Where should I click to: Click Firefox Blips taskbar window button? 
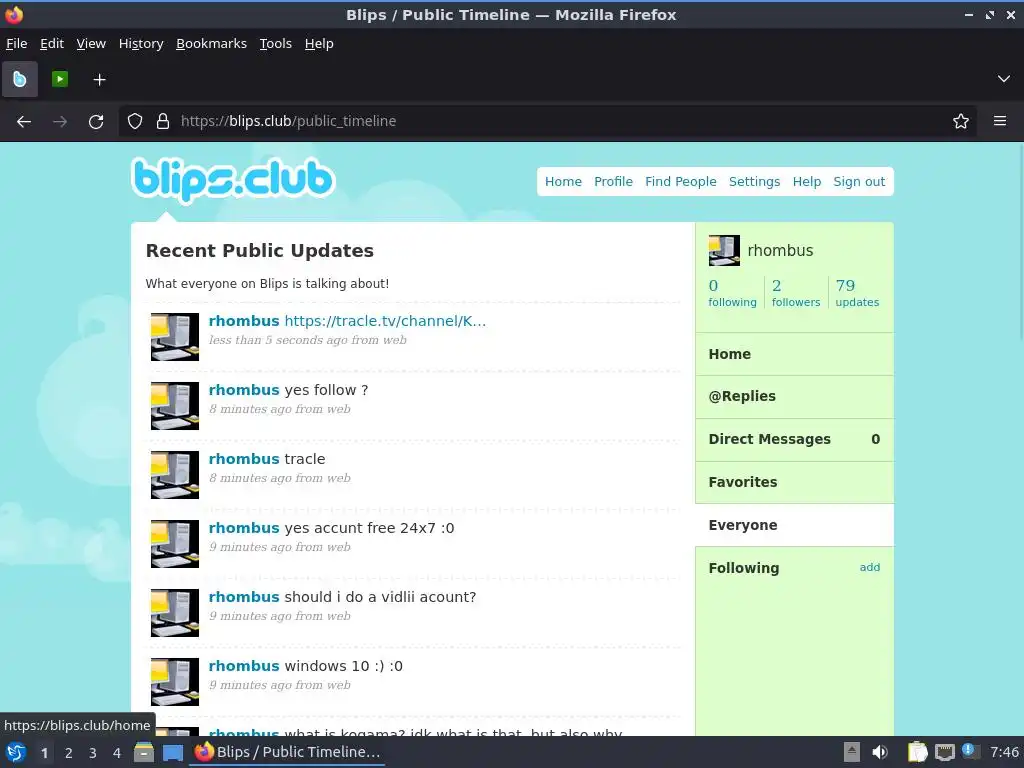288,752
